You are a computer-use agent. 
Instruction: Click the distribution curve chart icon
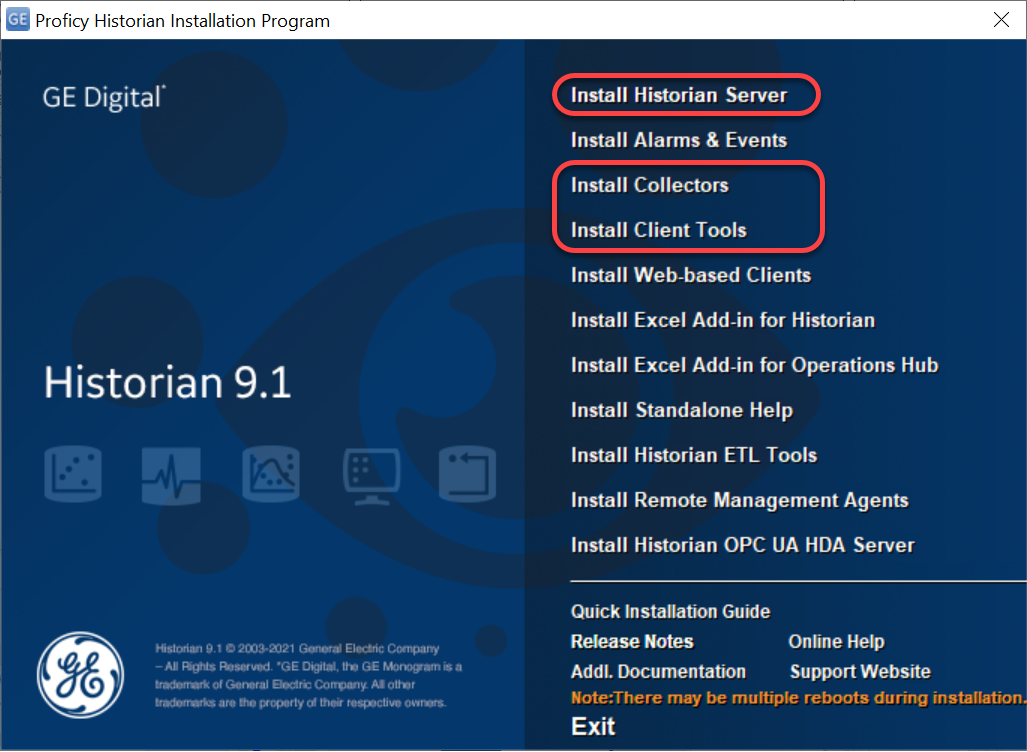click(271, 474)
